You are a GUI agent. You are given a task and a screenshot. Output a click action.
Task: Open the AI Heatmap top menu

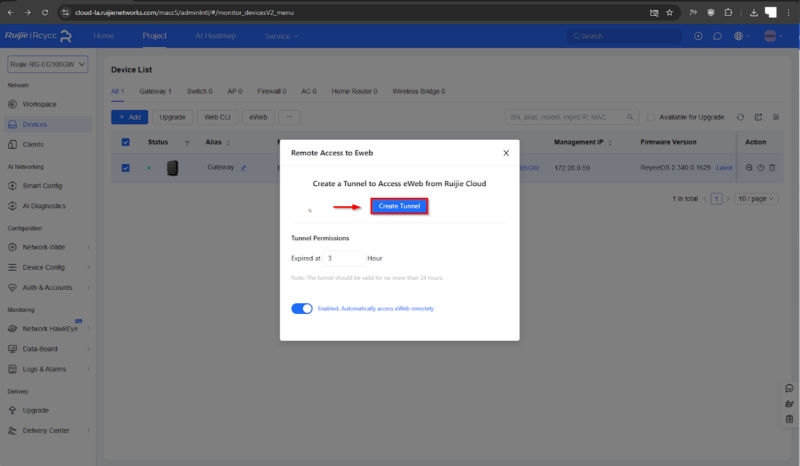click(215, 36)
